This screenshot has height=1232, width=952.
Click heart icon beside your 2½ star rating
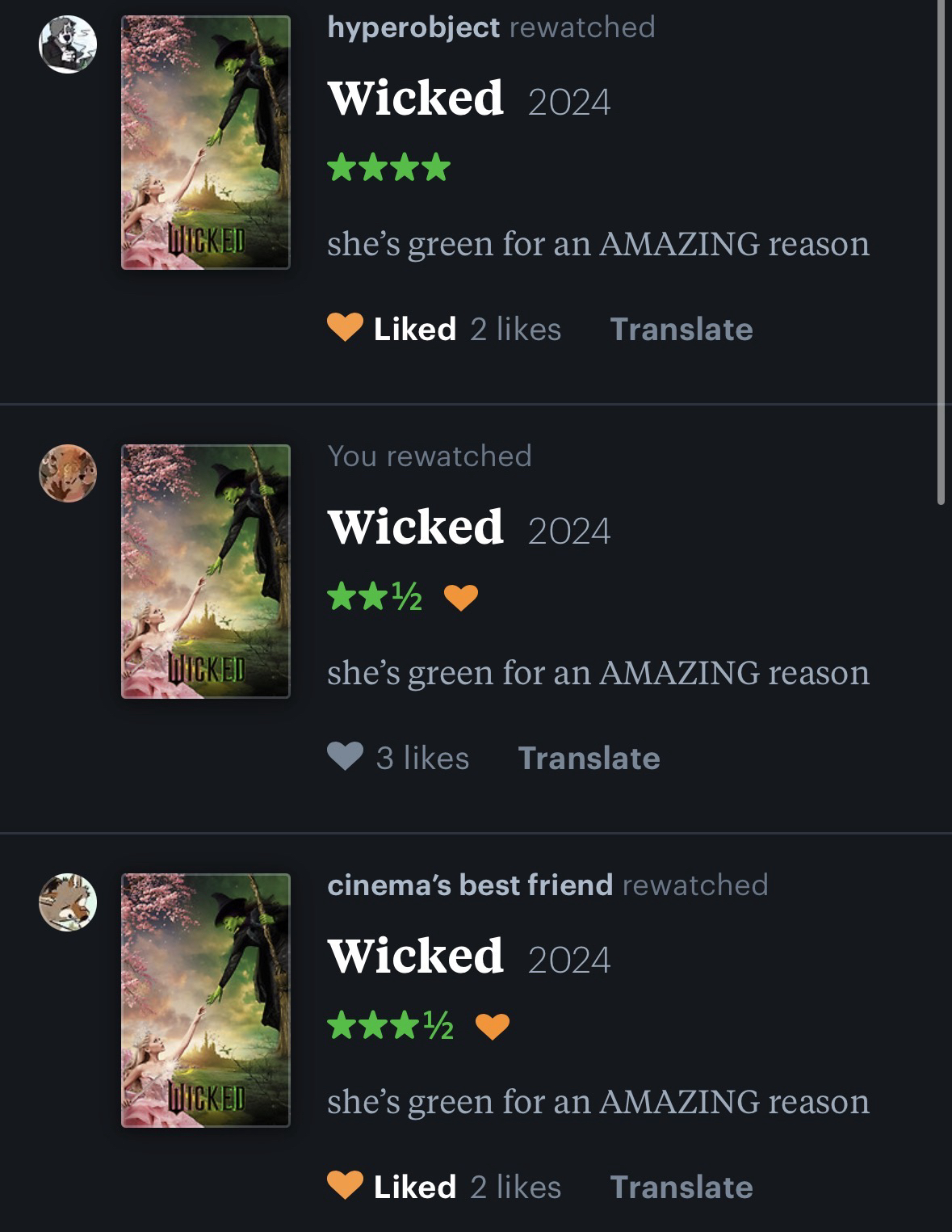pos(461,598)
